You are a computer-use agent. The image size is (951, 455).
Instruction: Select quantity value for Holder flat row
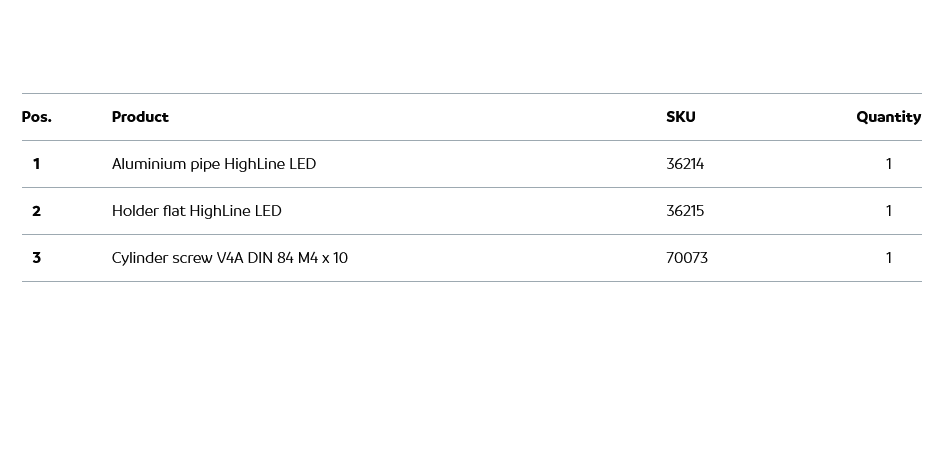click(888, 211)
